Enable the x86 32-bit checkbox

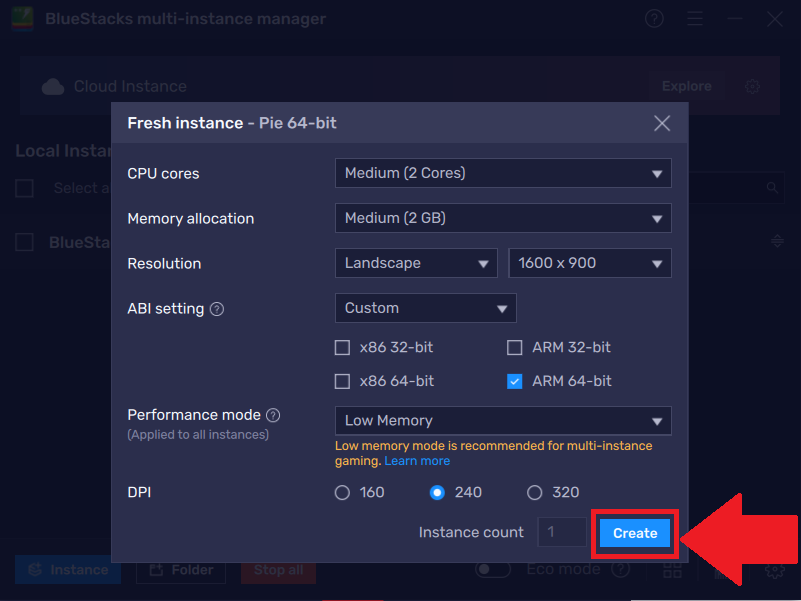[x=343, y=348]
